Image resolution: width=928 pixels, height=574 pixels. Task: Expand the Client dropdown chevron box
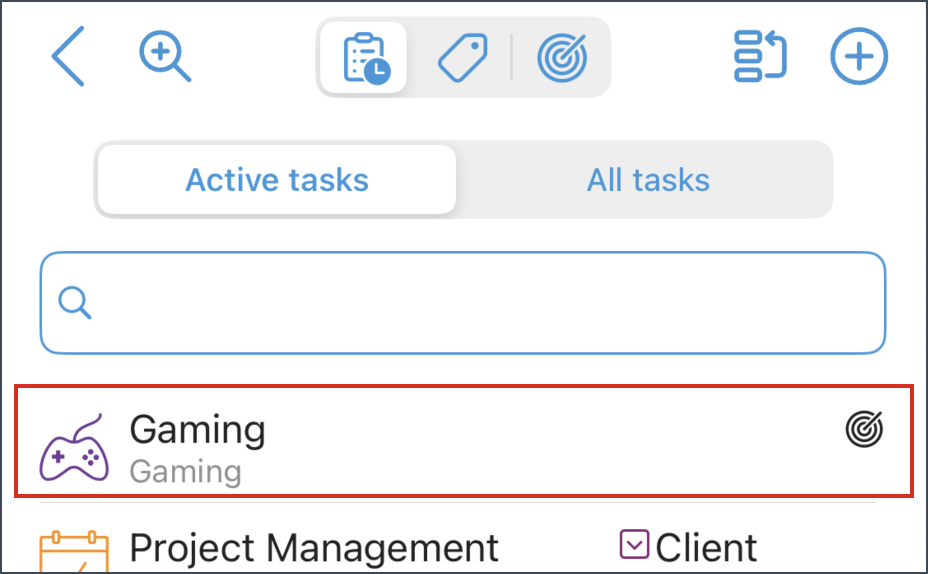[x=634, y=544]
